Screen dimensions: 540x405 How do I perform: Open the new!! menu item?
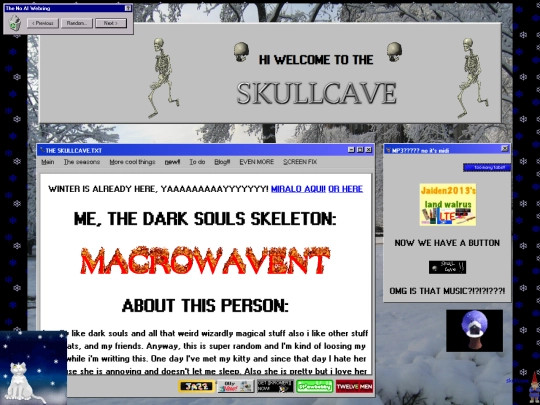[x=172, y=162]
